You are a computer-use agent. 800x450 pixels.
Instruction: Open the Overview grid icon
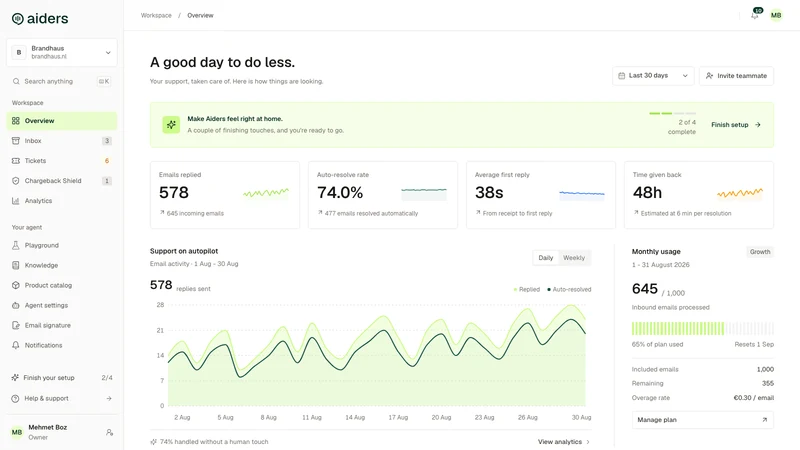click(16, 121)
